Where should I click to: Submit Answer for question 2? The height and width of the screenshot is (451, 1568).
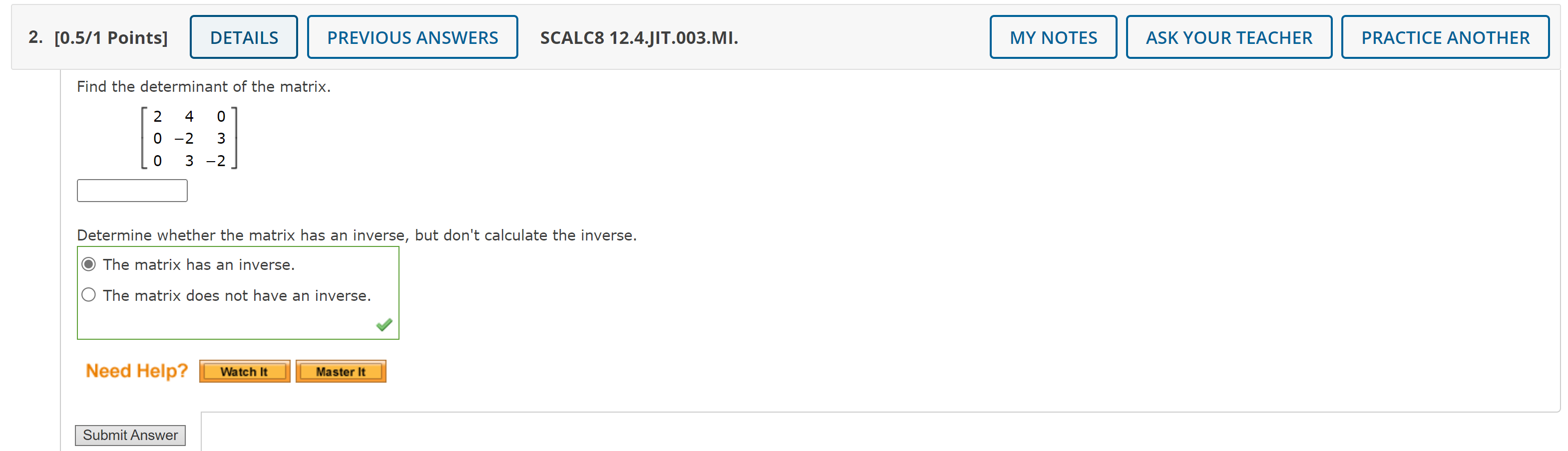(130, 435)
